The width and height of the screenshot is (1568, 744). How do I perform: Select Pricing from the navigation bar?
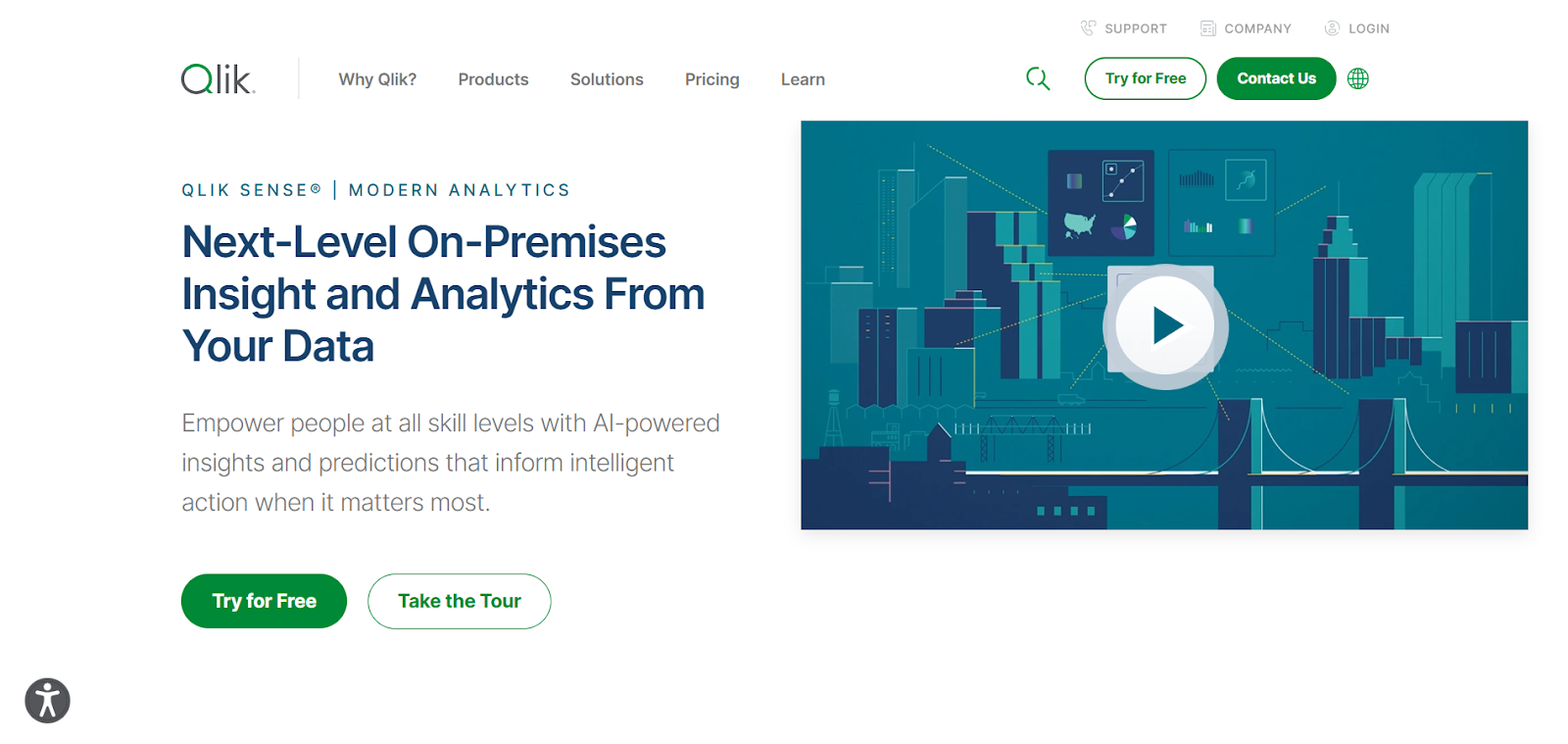711,78
